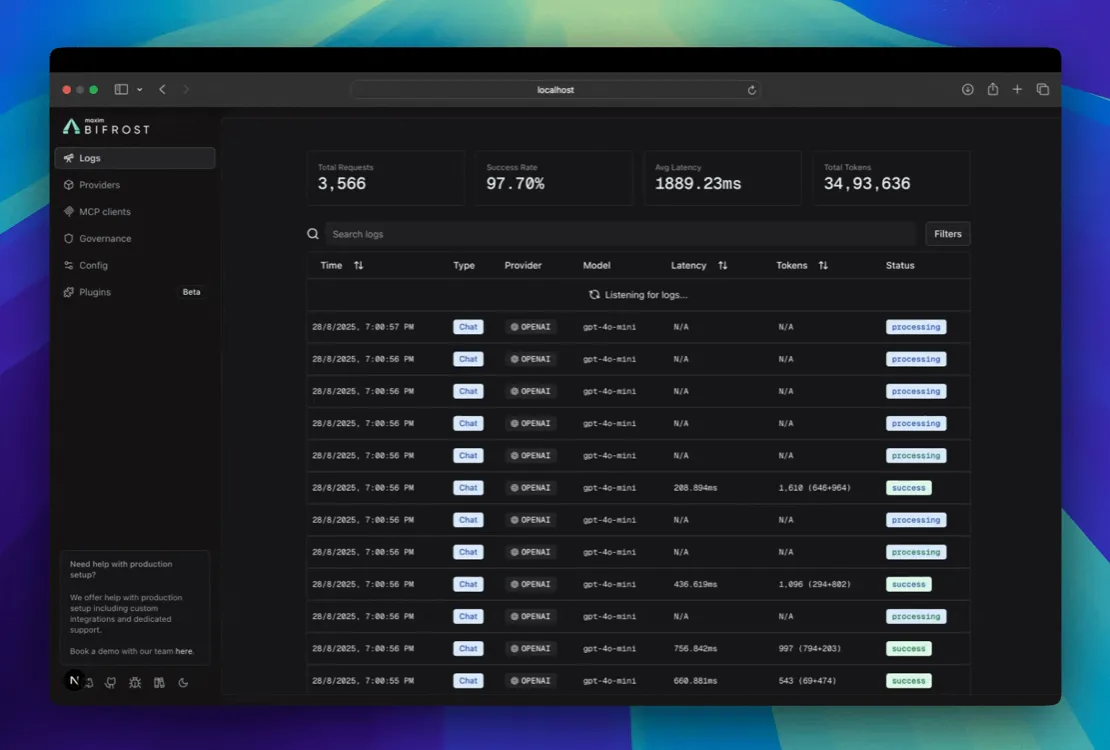Open the Safari share menu
1110x750 pixels.
(x=993, y=89)
